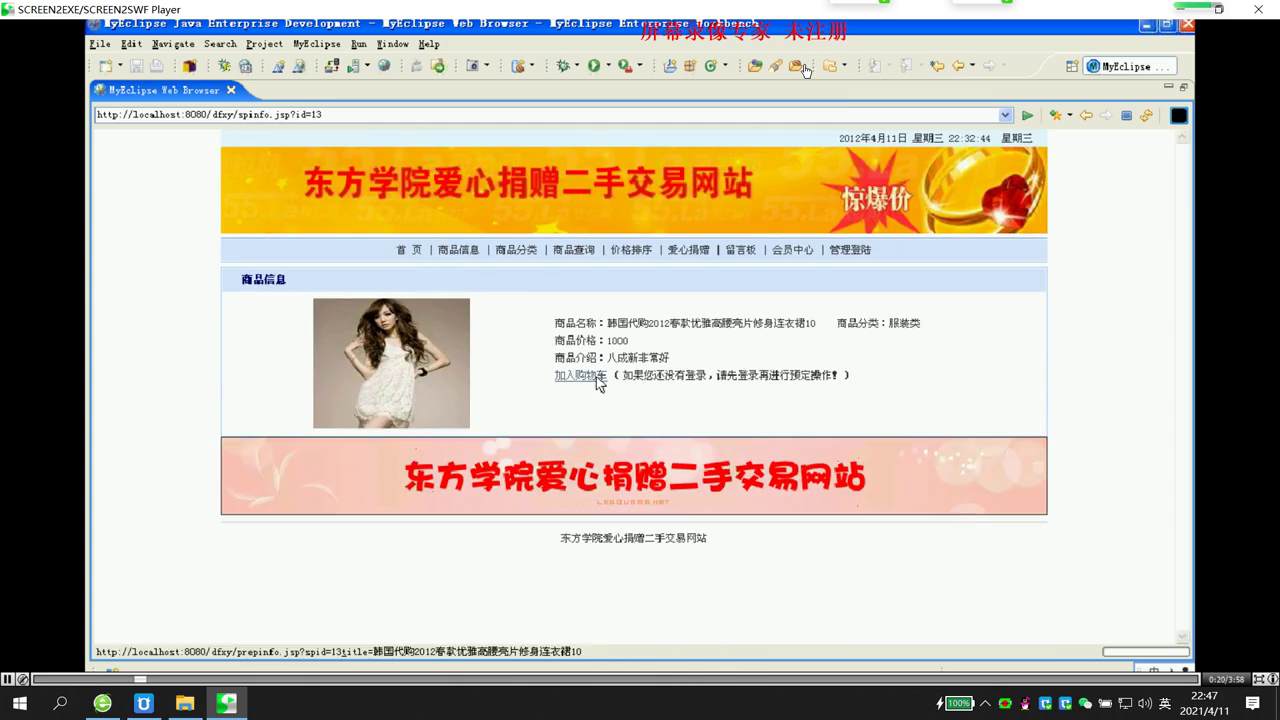Expand the Favorites star dropdown arrow
Screen dimensions: 1280x720
(1069, 116)
